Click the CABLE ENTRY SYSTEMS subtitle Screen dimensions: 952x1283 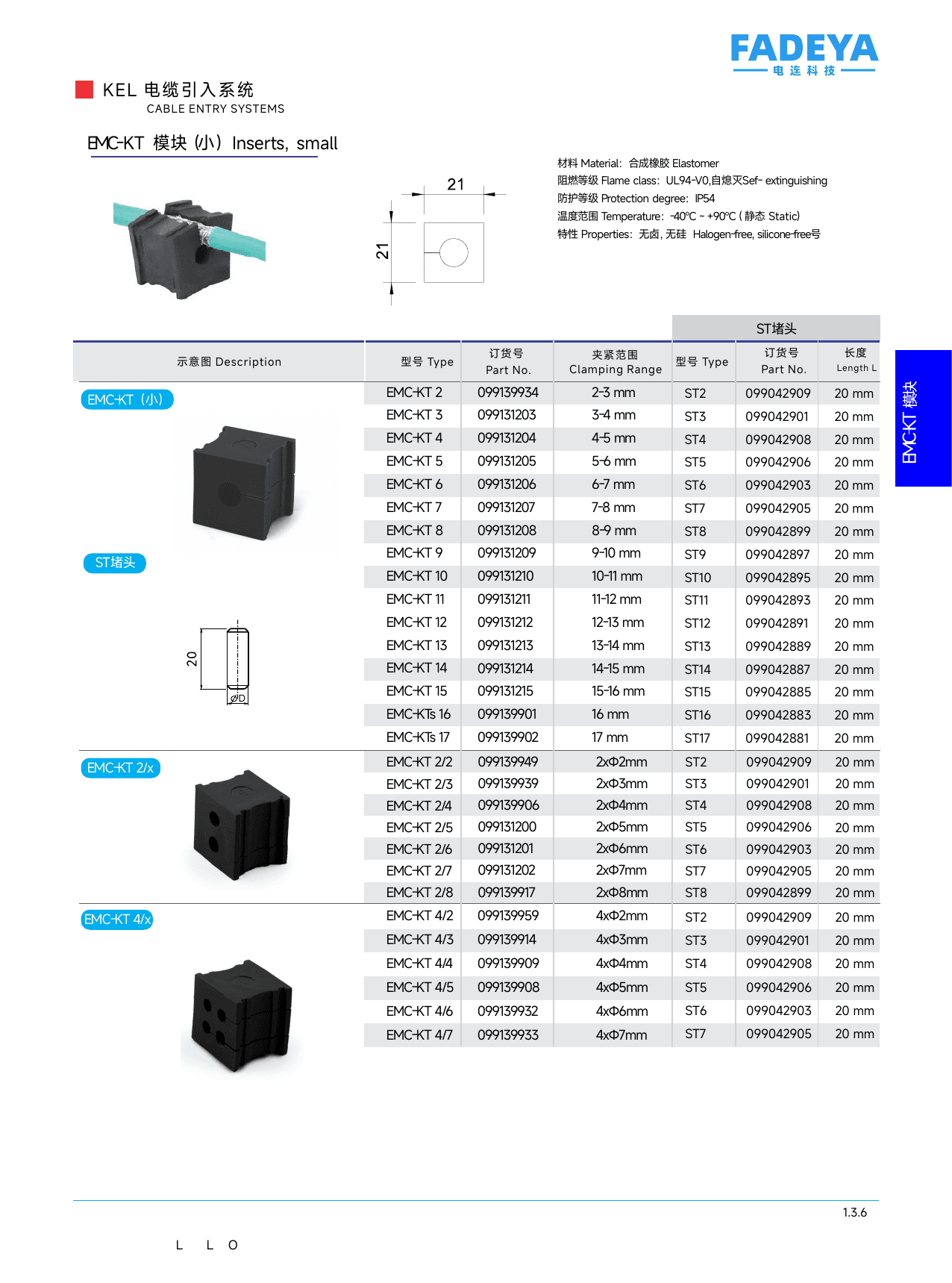216,109
